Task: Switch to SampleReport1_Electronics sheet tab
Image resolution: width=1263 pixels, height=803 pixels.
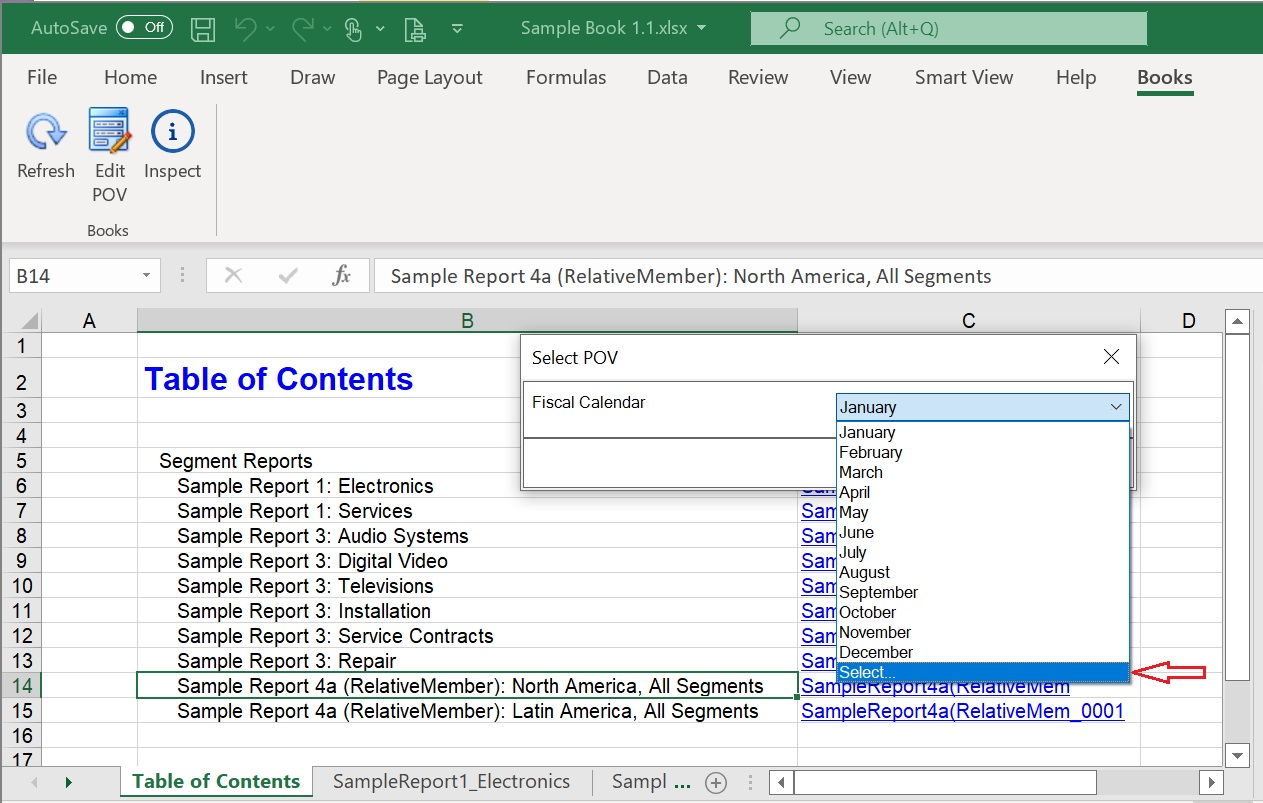Action: (451, 782)
